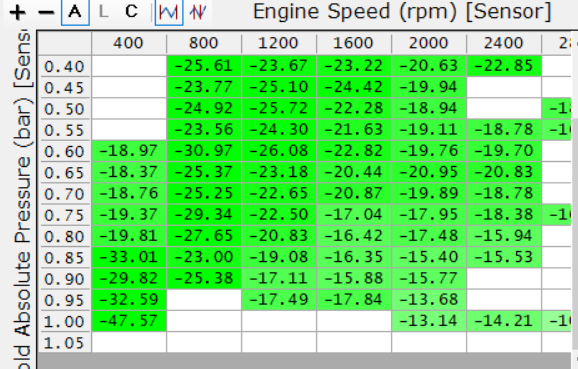Select the 1600 rpm column header
Image resolution: width=578 pixels, height=369 pixels.
tap(354, 43)
